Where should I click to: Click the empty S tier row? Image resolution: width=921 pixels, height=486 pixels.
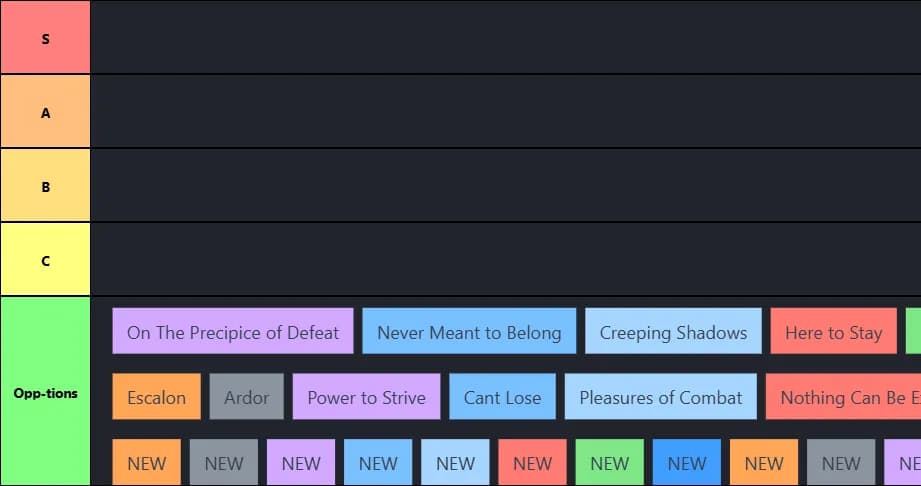[x=505, y=38]
